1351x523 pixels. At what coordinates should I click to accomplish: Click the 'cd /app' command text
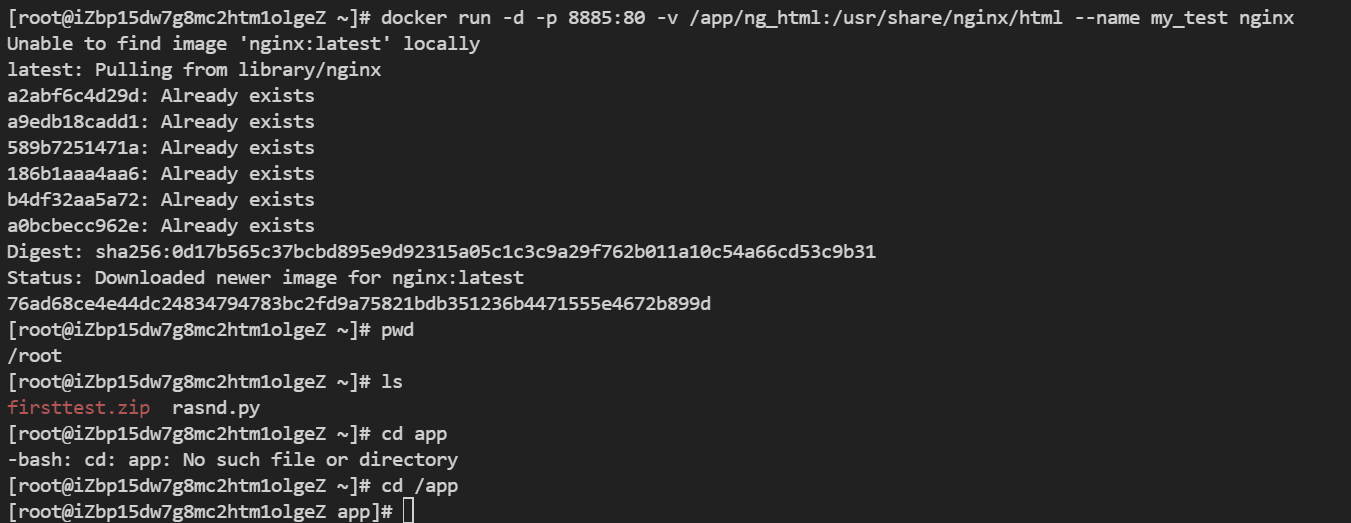(x=420, y=485)
